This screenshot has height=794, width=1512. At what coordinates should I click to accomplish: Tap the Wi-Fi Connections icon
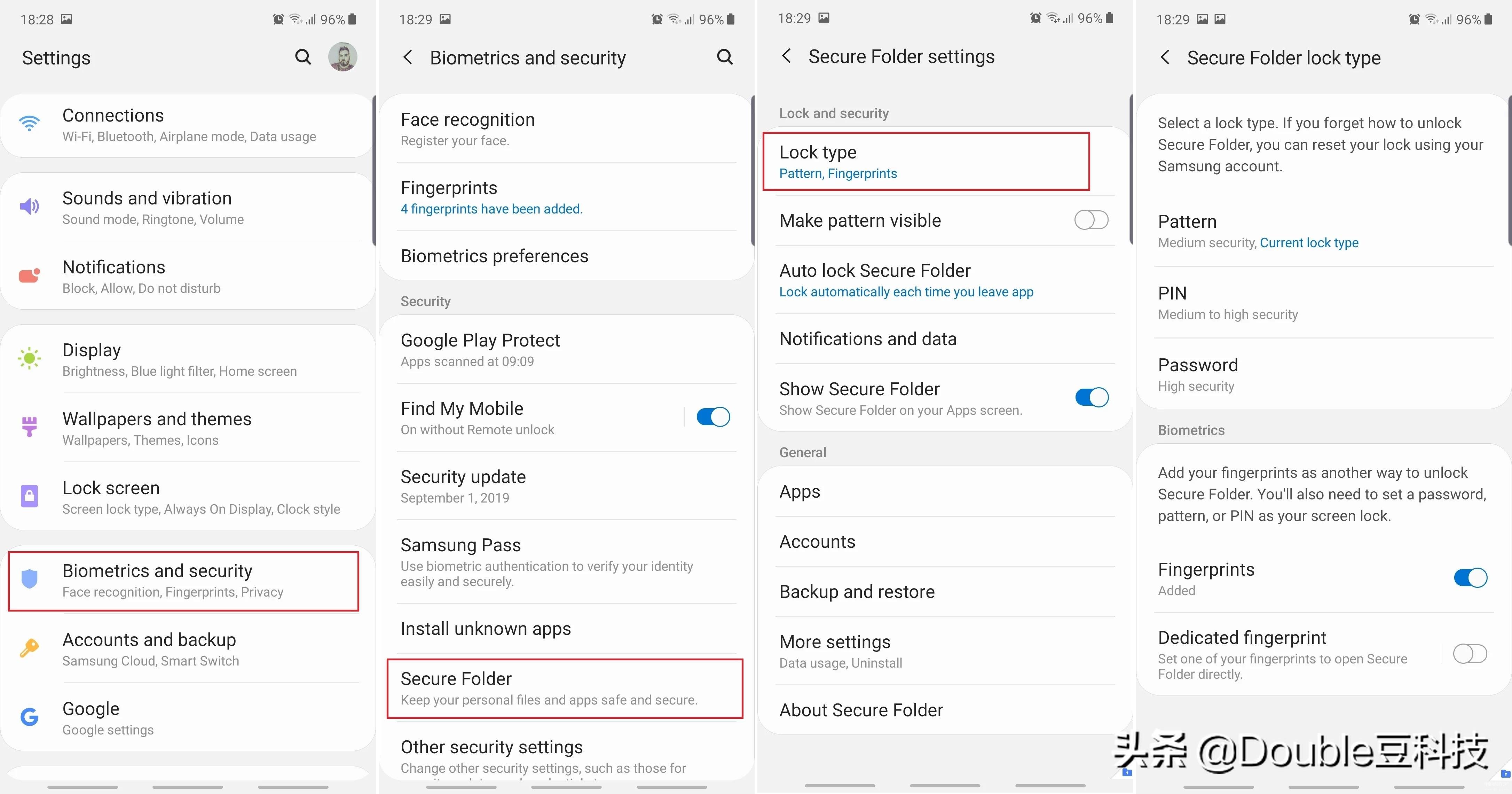29,123
